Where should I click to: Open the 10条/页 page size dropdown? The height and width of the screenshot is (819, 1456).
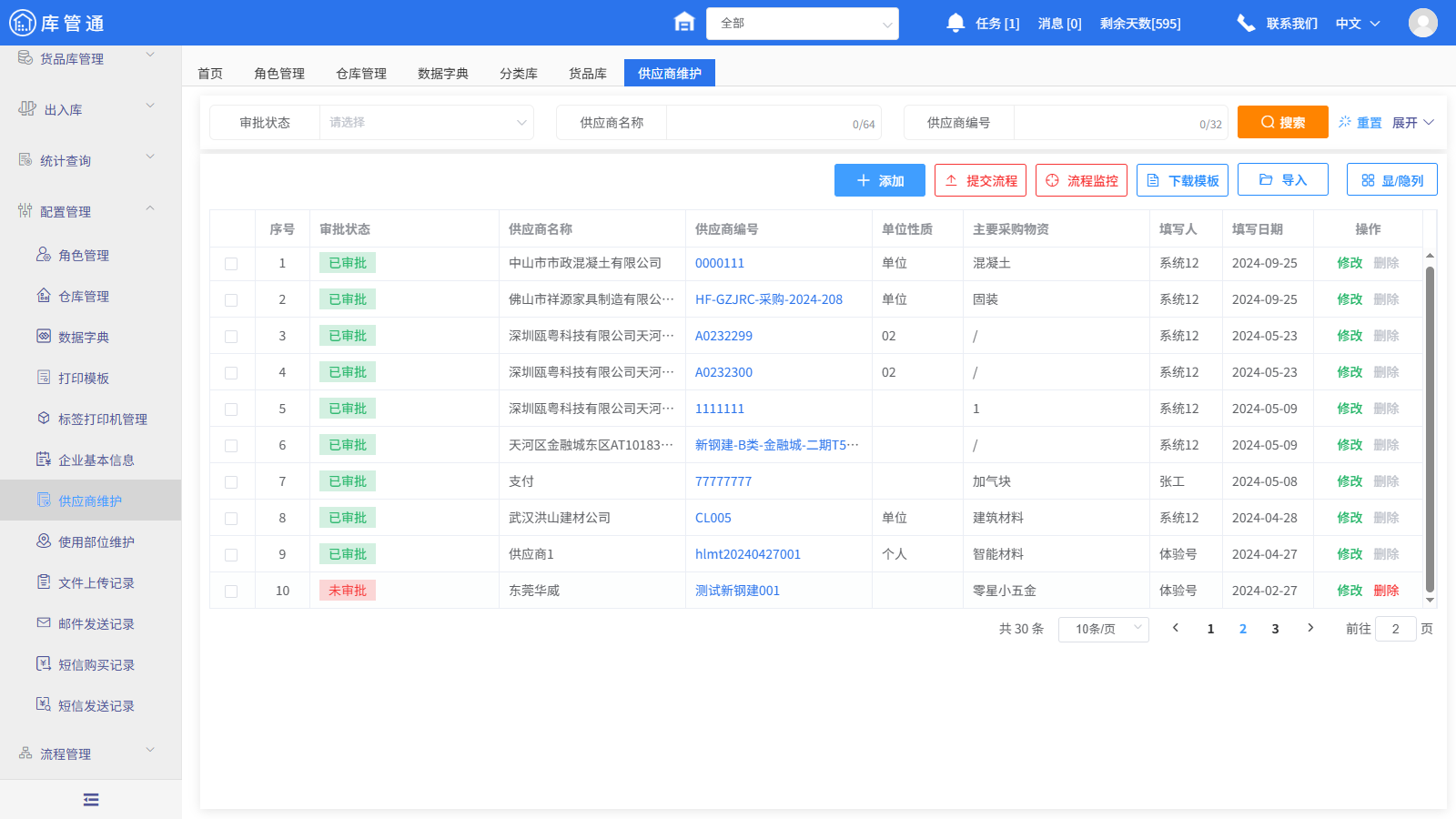1103,629
